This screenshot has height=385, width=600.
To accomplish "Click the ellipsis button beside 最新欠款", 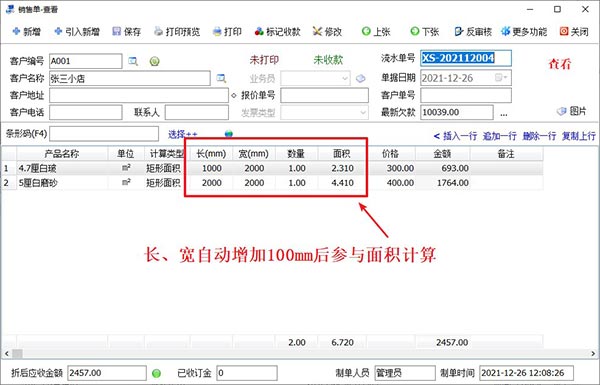I will click(504, 113).
